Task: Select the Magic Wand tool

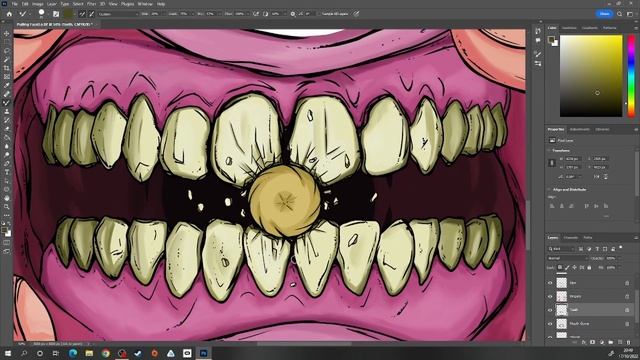Action: coord(7,60)
